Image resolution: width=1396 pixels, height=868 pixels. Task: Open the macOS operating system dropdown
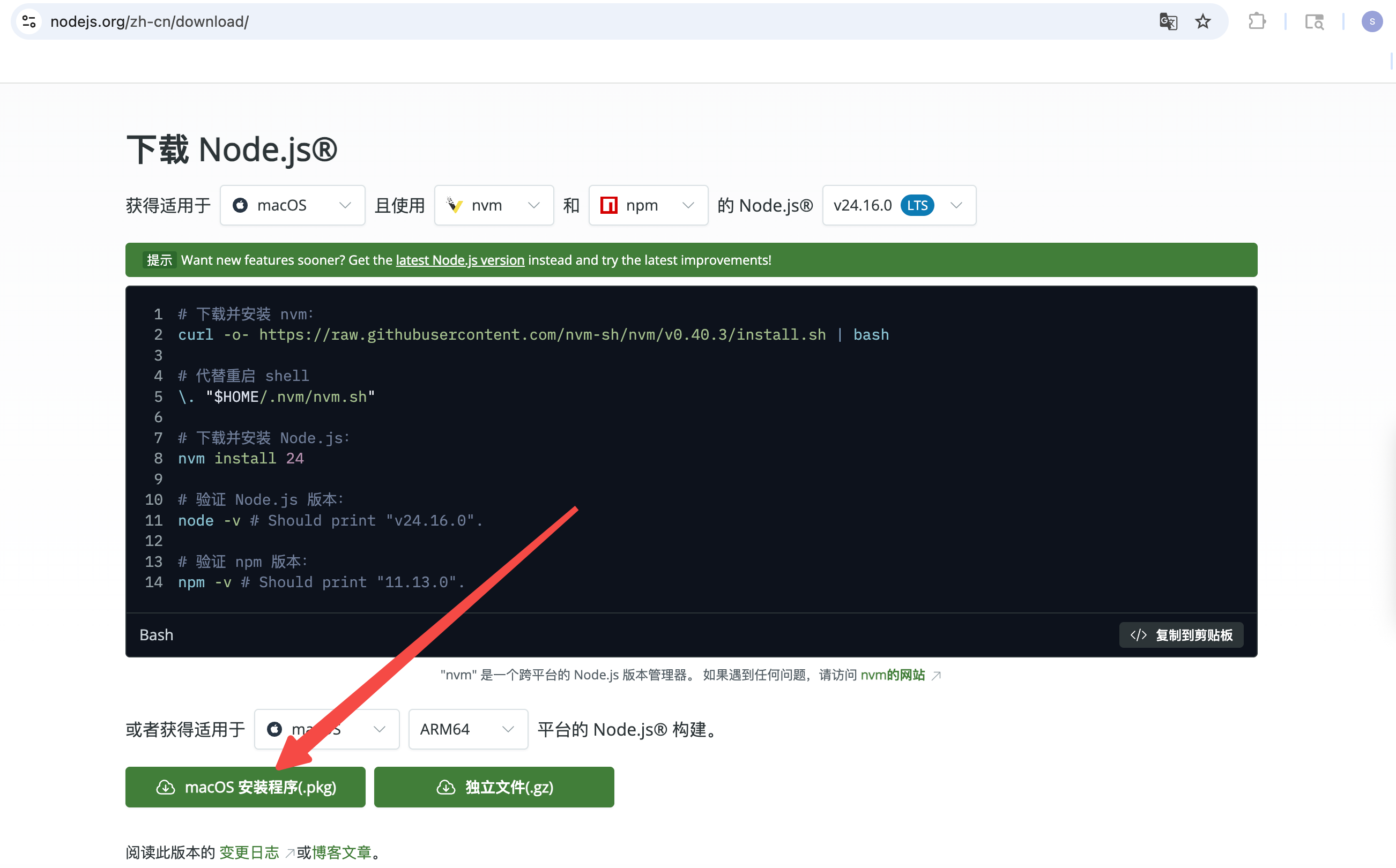tap(292, 205)
